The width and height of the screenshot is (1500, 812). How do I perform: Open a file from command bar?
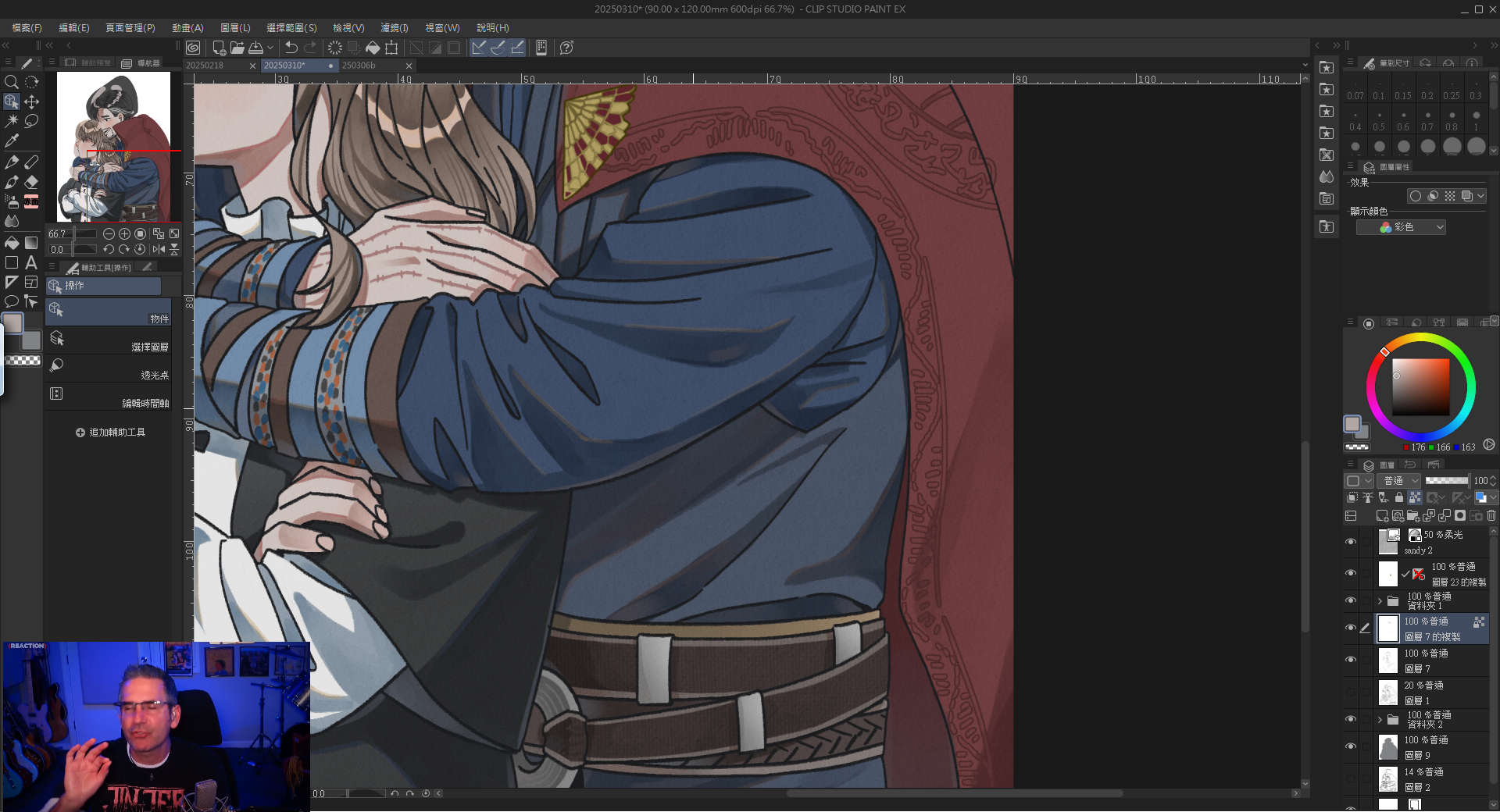tap(237, 48)
